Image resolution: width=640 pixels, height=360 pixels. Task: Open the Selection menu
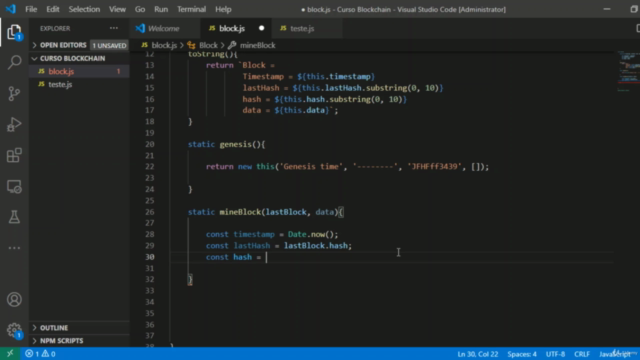coord(84,9)
